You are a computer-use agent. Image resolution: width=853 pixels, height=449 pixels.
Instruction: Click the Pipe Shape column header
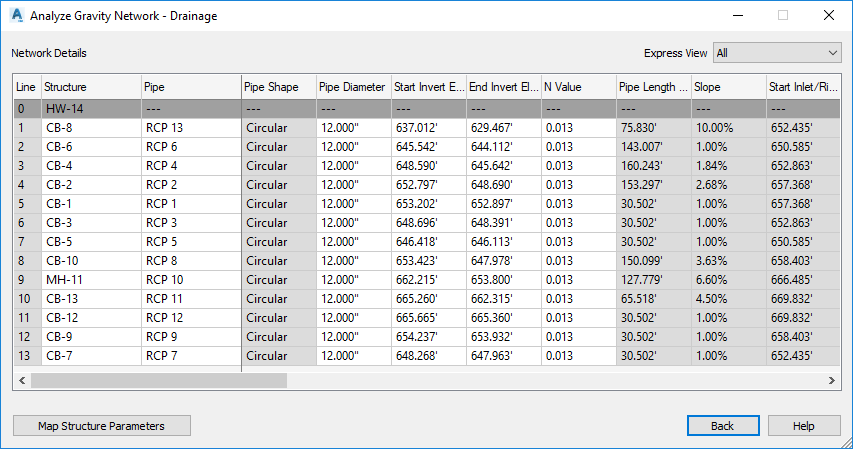(279, 87)
